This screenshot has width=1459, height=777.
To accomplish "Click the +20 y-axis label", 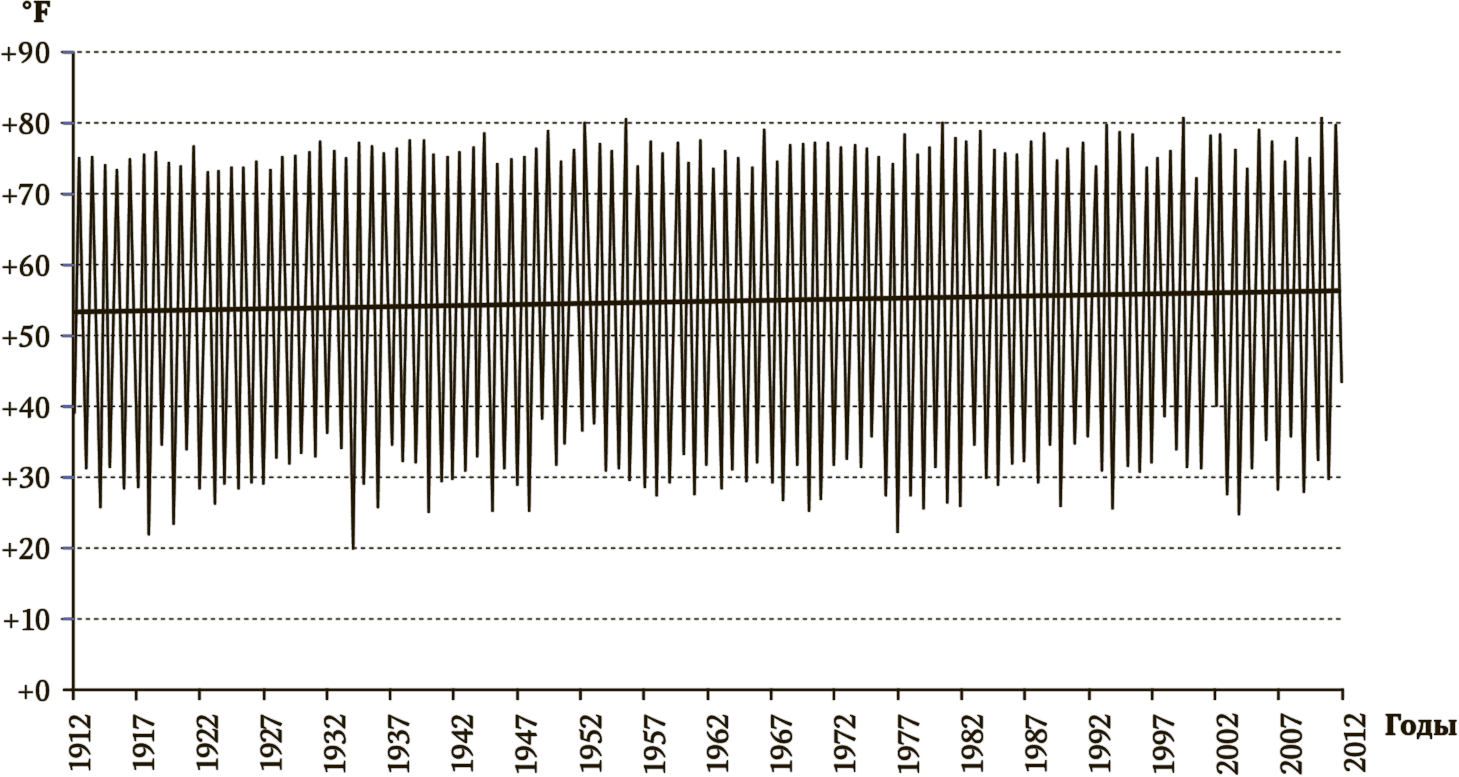I will click(25, 550).
